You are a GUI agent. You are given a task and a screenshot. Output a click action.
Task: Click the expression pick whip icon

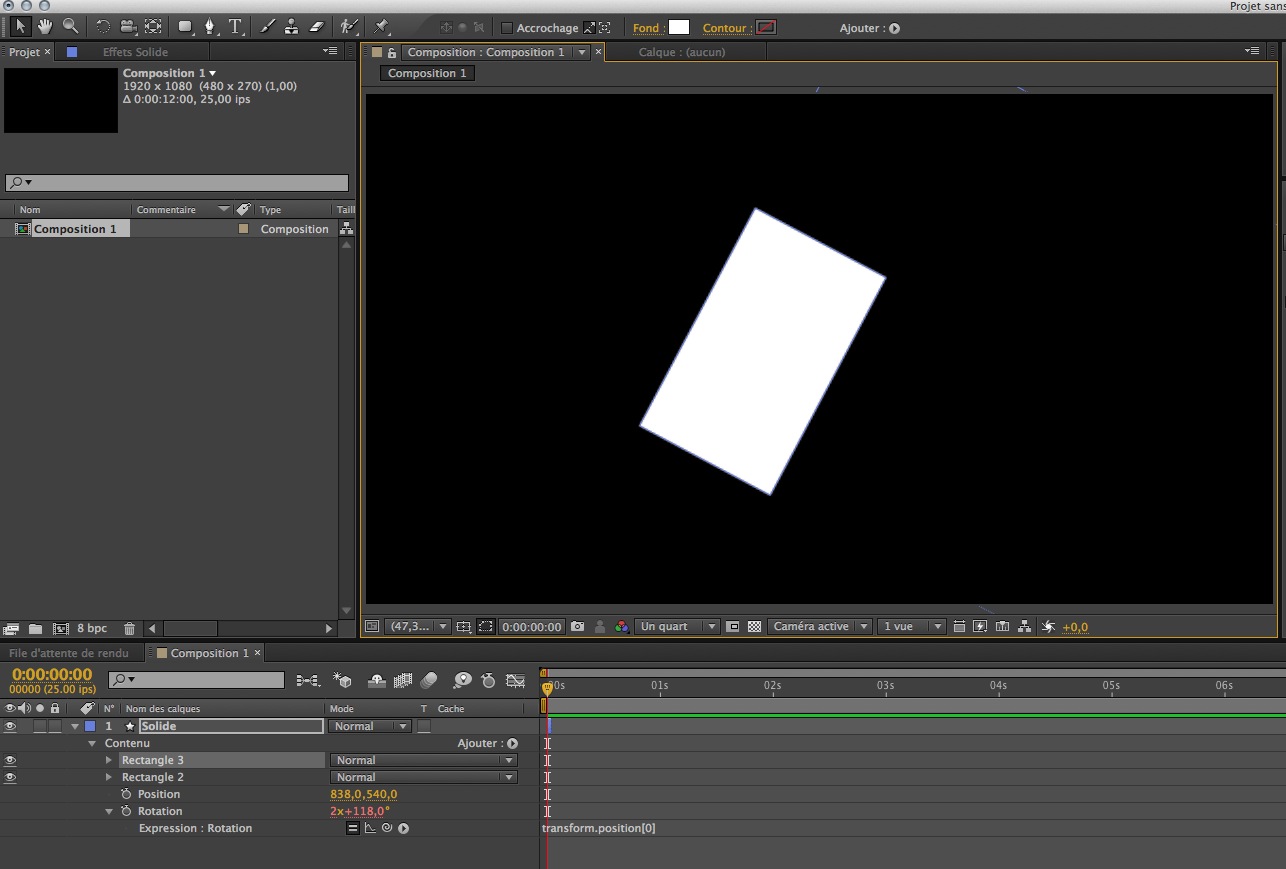pos(386,828)
